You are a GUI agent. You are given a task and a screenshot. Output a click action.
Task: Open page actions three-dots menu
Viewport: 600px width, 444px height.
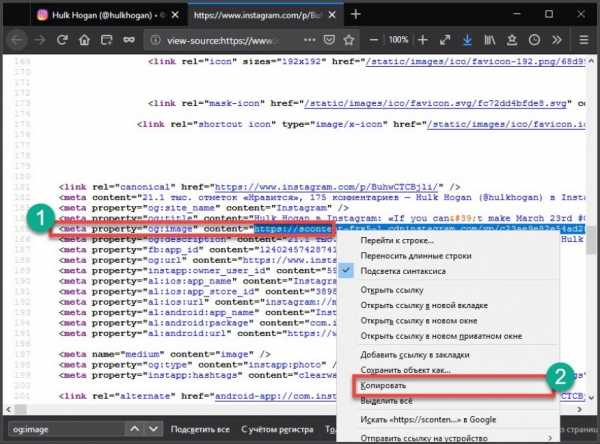click(x=310, y=40)
